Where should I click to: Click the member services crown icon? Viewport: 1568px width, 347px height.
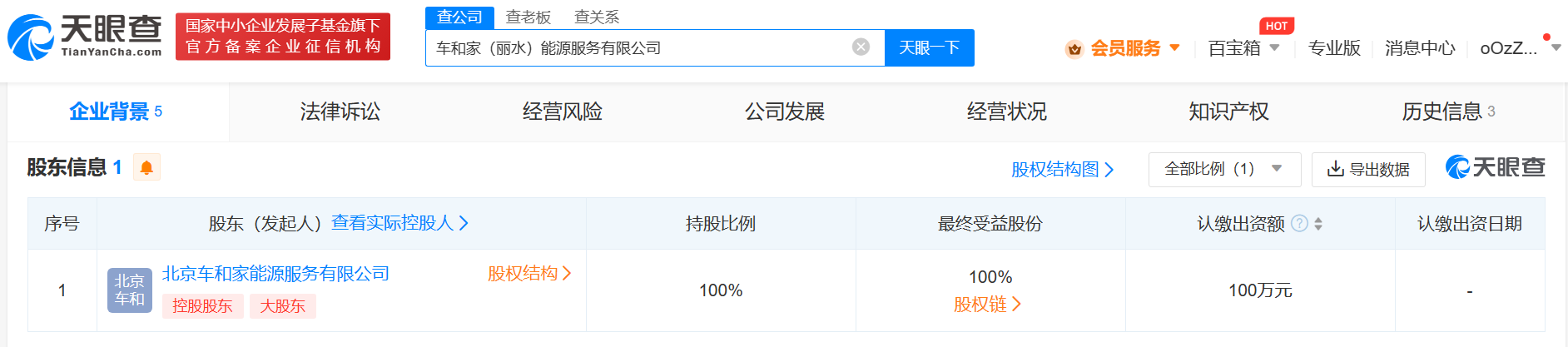point(1074,49)
